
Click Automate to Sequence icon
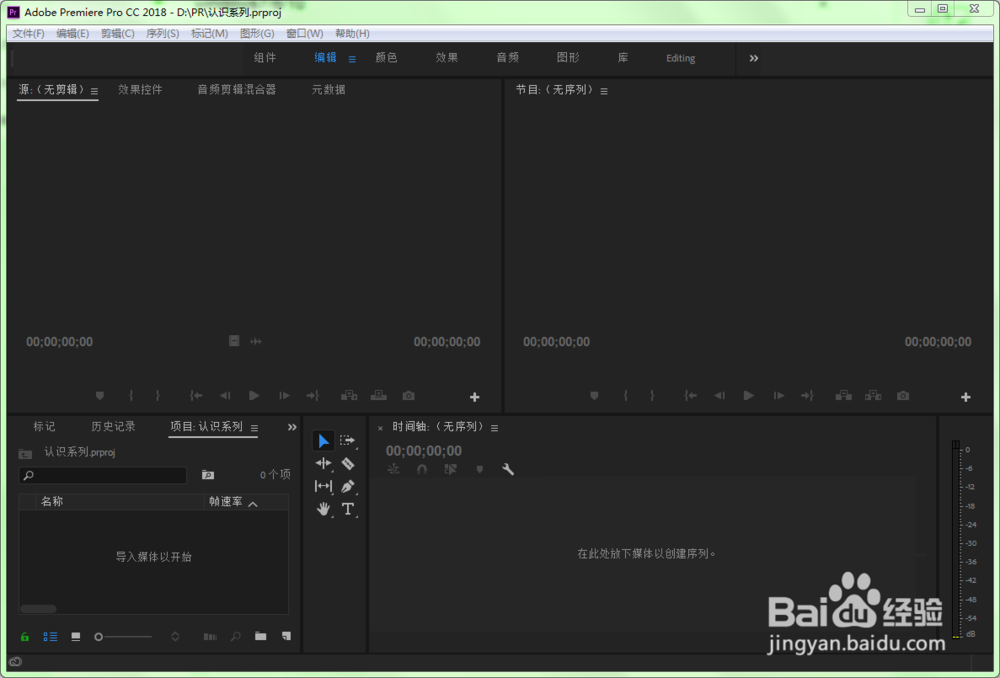click(210, 637)
